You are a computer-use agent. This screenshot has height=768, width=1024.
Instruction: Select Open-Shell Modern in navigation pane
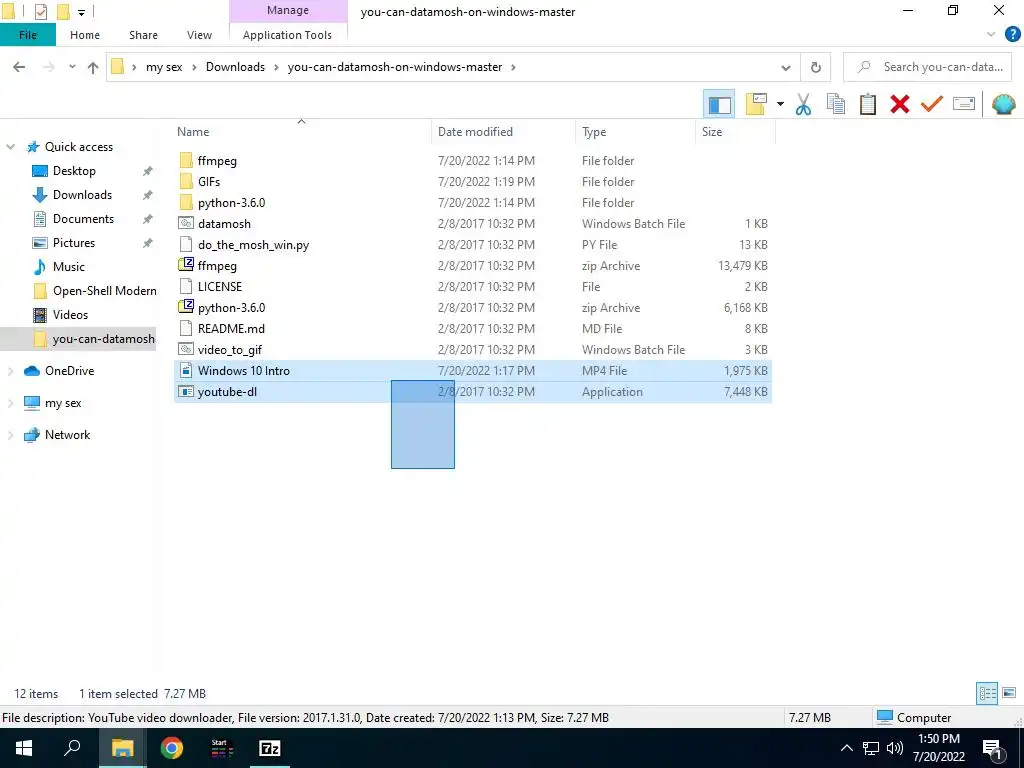tap(104, 291)
